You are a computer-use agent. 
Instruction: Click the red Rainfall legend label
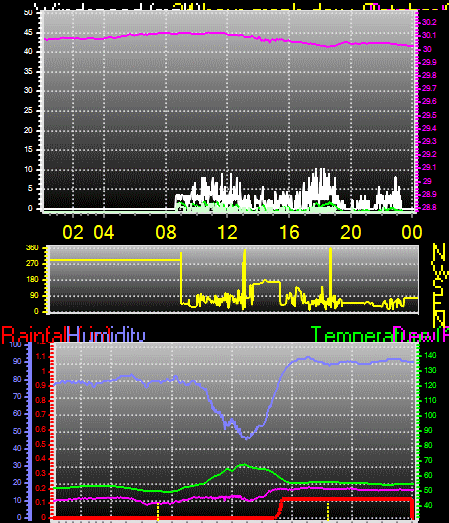[34, 335]
